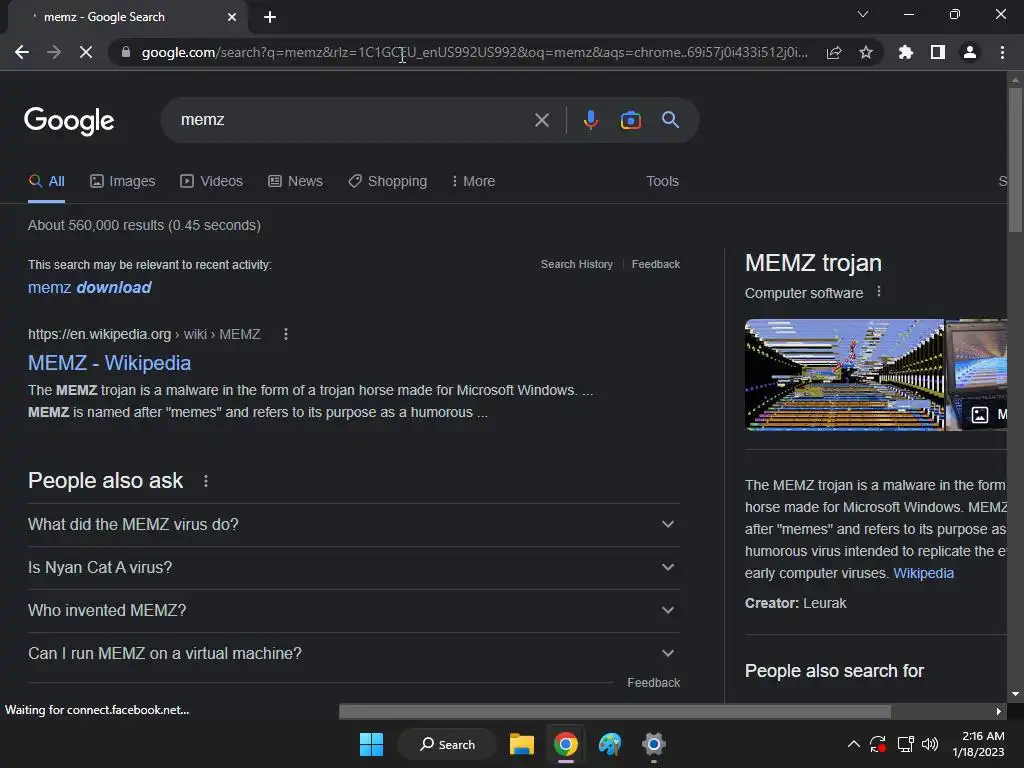Image resolution: width=1024 pixels, height=768 pixels.
Task: Toggle the Chrome side panel
Action: pyautogui.click(x=938, y=52)
